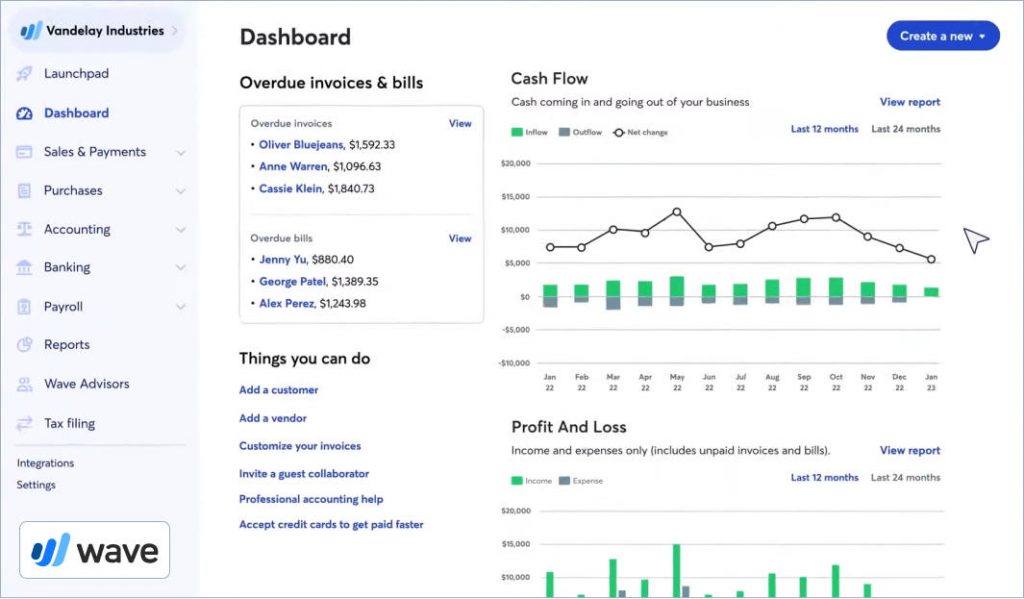Select Last 12 months for Cash Flow
Viewport: 1024px width, 599px height.
click(x=824, y=129)
